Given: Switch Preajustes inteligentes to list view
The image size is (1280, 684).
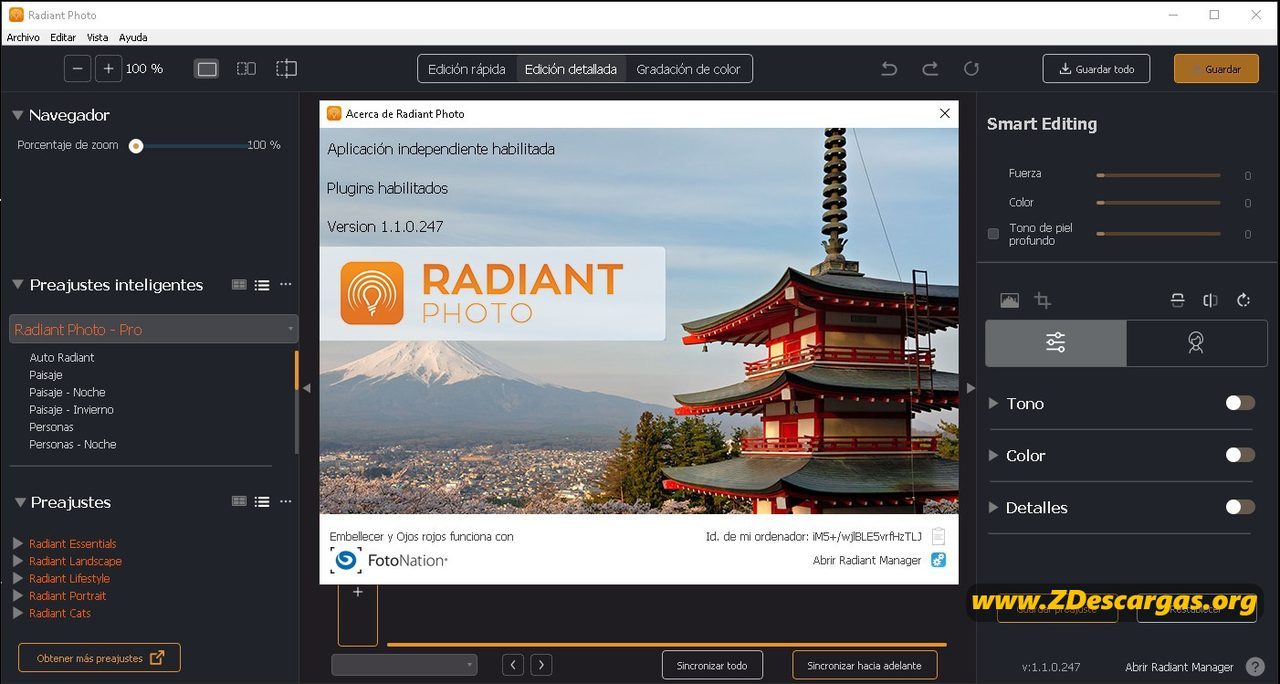Looking at the screenshot, I should (262, 285).
